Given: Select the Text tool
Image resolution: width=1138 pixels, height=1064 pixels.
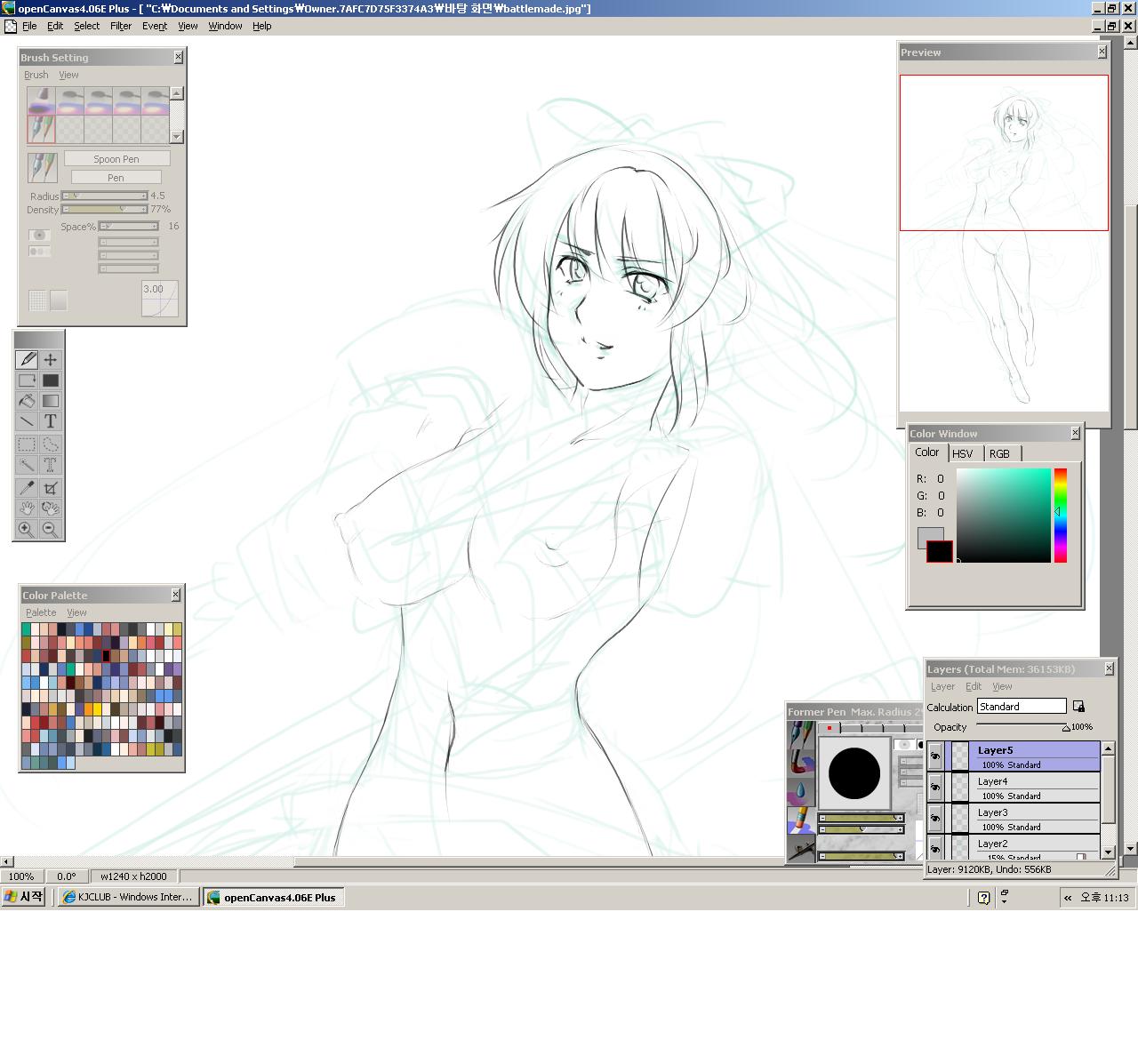Looking at the screenshot, I should click(x=51, y=421).
